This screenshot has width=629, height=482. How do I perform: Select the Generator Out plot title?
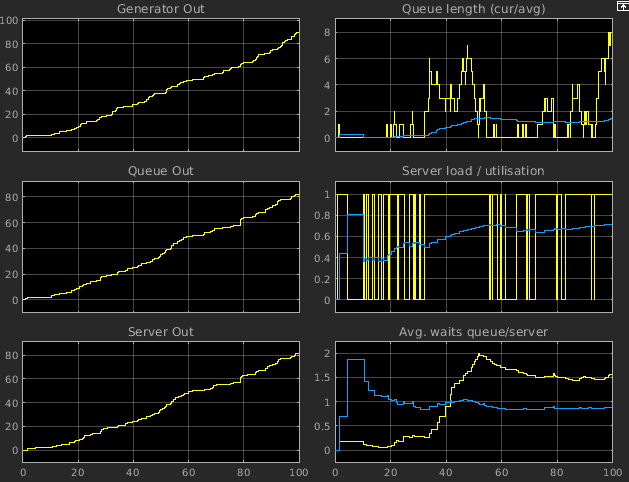[161, 9]
